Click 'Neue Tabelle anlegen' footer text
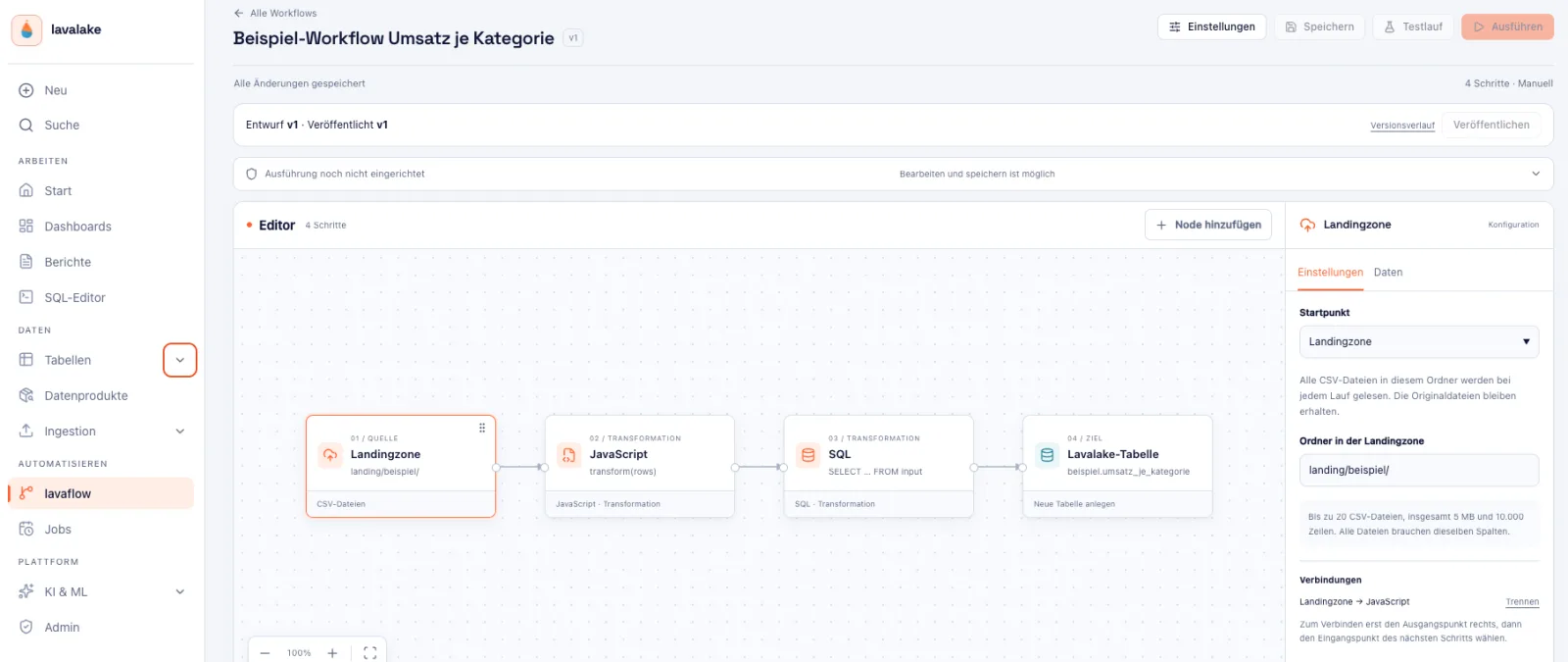 click(x=1074, y=504)
